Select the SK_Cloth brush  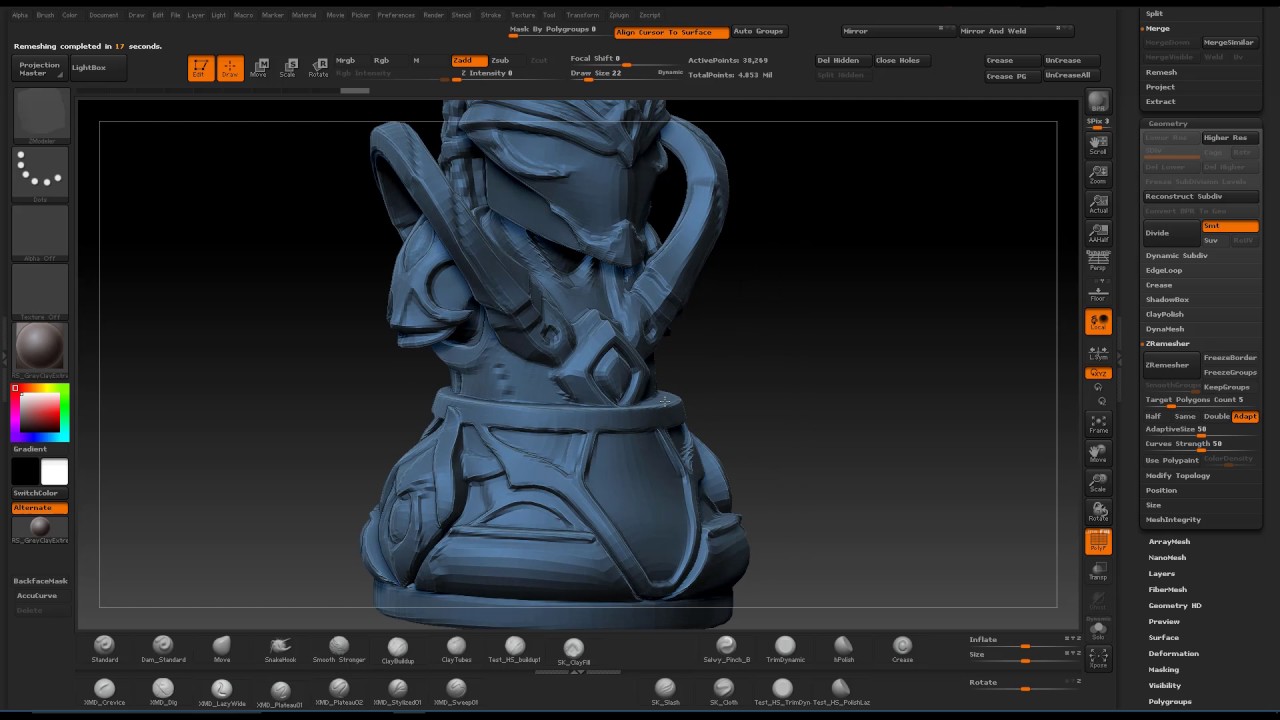(724, 690)
